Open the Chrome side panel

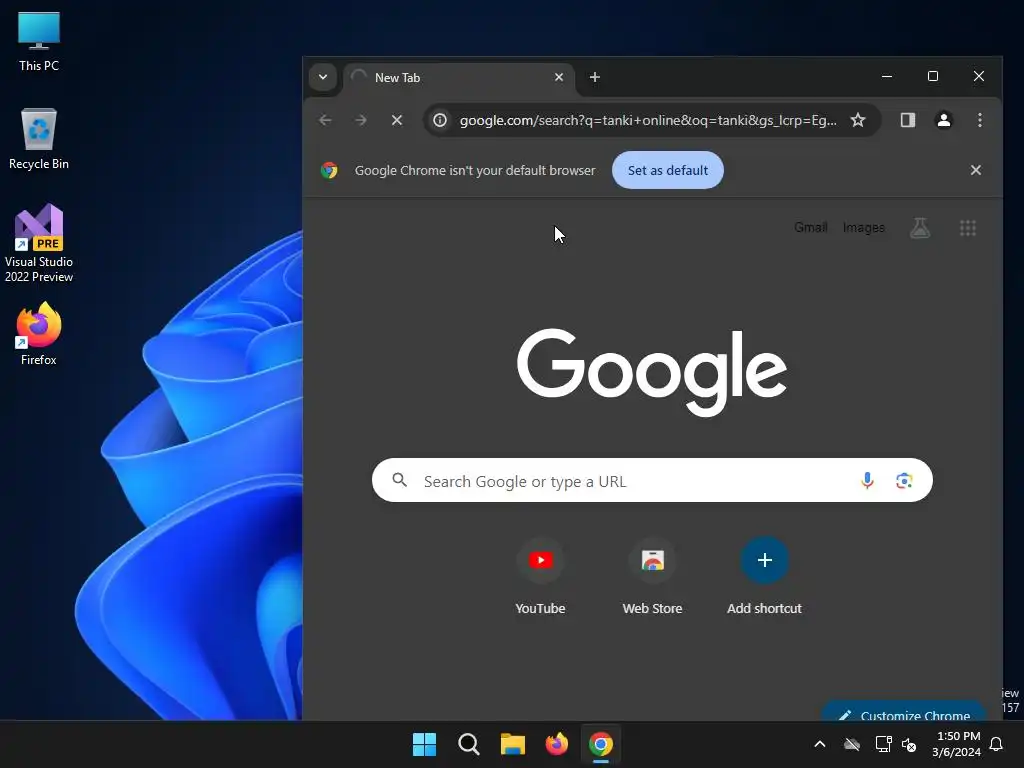tap(907, 120)
